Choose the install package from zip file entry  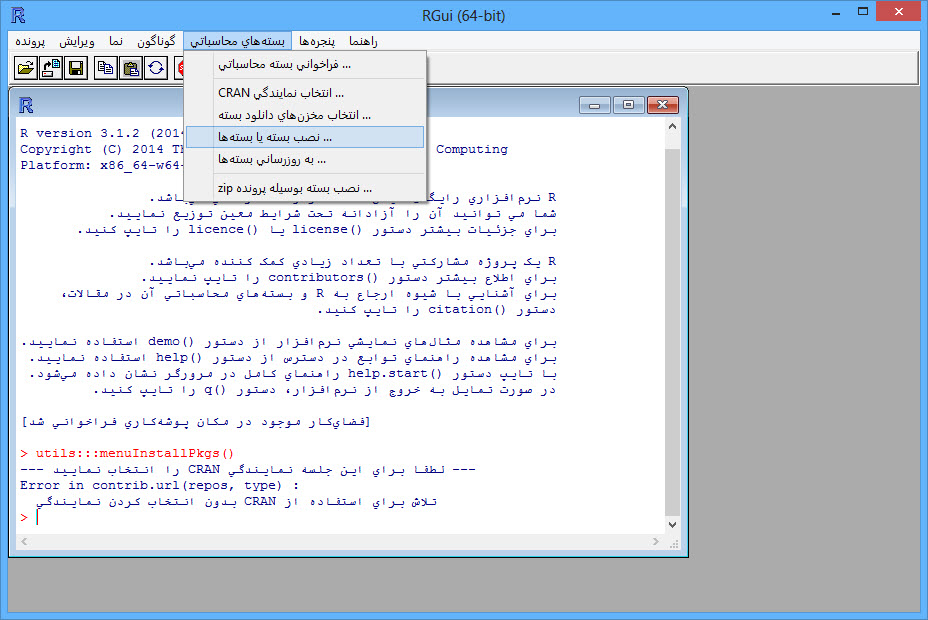click(305, 189)
